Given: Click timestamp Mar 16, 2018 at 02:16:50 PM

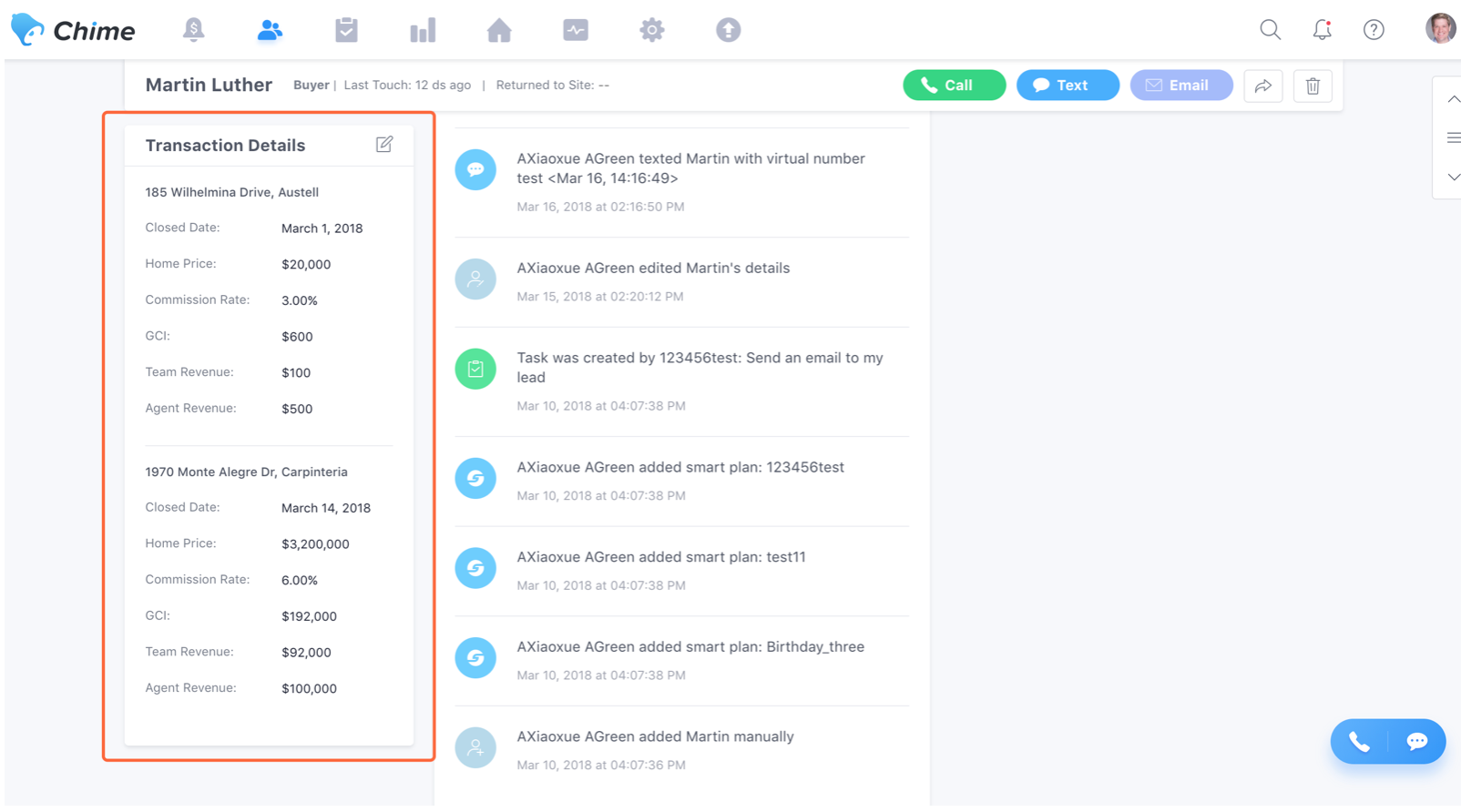Looking at the screenshot, I should click(600, 207).
